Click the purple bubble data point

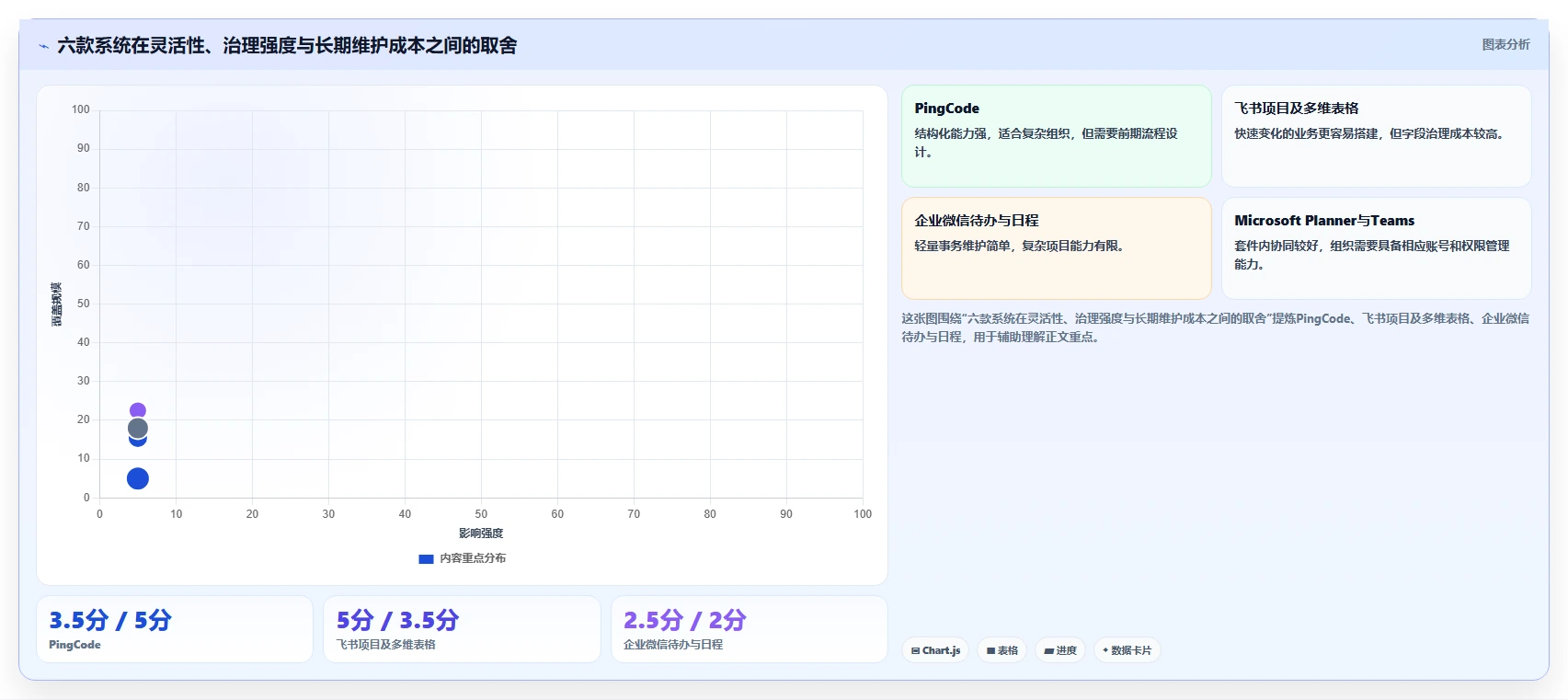point(138,411)
